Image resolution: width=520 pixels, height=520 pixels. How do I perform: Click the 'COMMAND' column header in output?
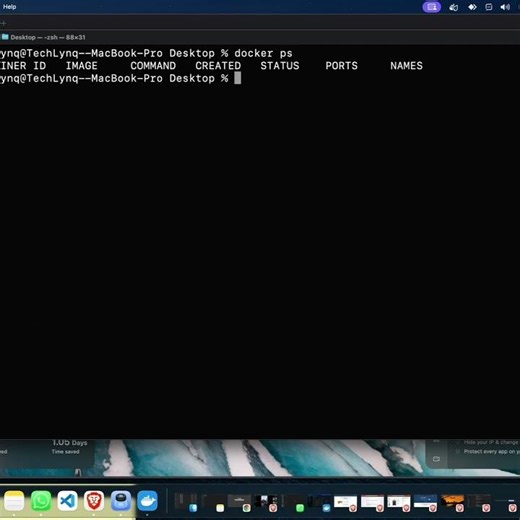coord(153,66)
